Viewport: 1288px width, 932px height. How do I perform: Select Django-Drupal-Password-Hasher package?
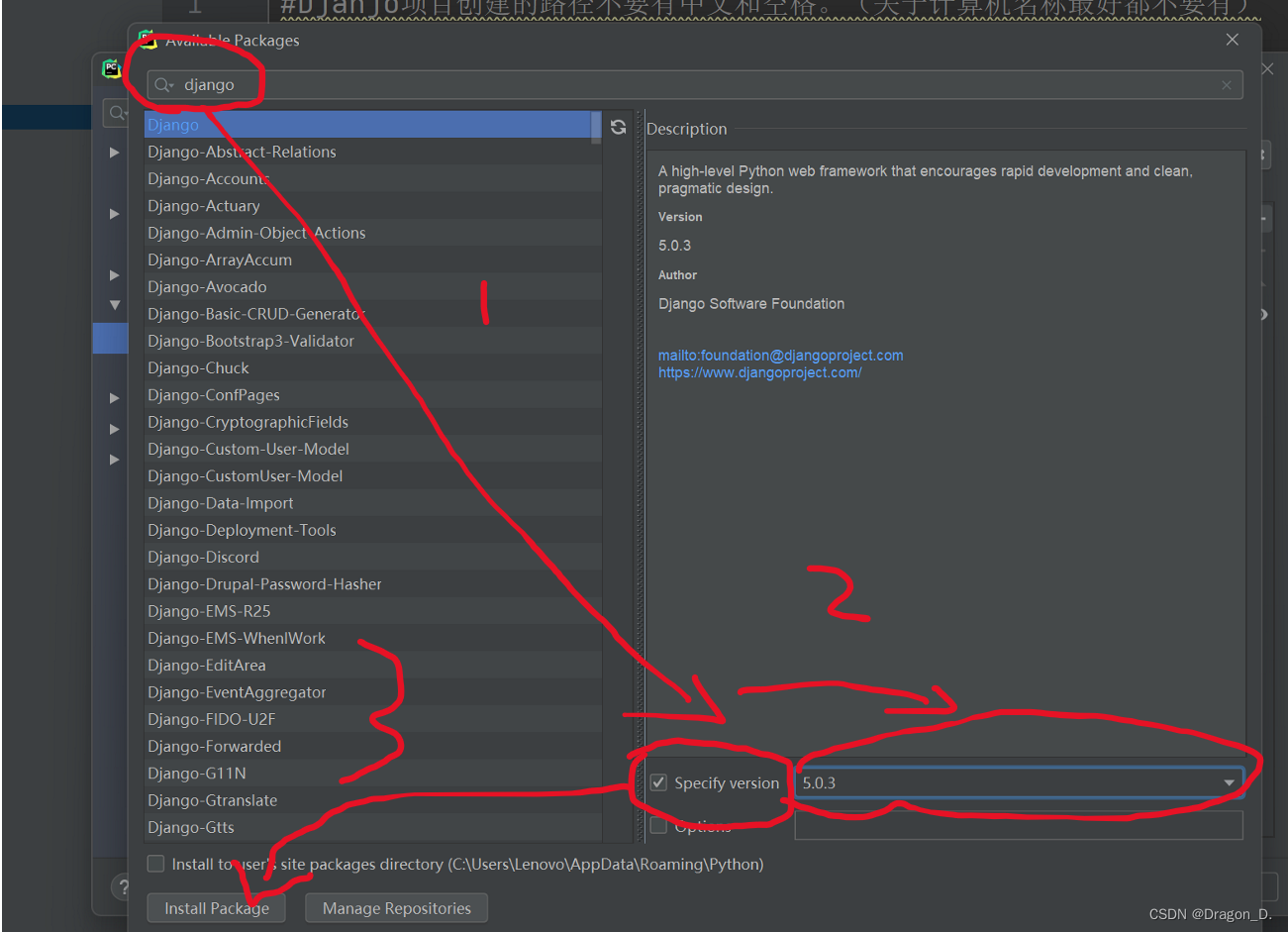click(373, 584)
